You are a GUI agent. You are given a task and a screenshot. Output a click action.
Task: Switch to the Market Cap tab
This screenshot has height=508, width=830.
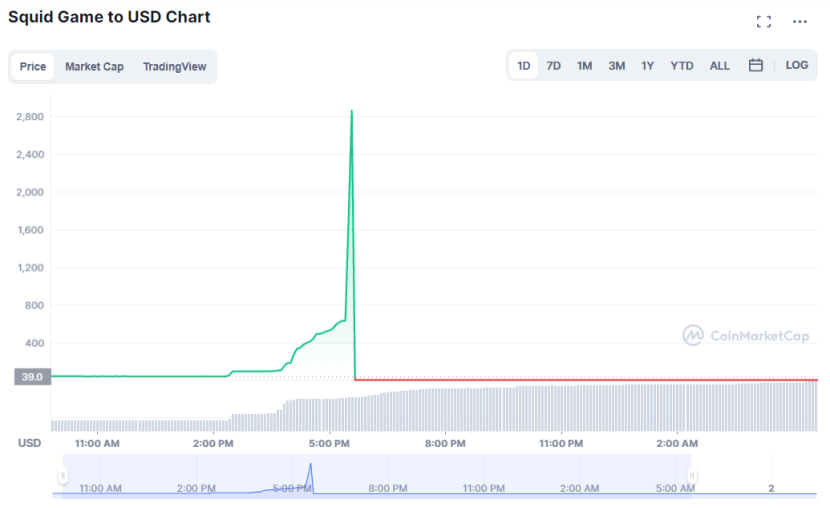pyautogui.click(x=94, y=67)
